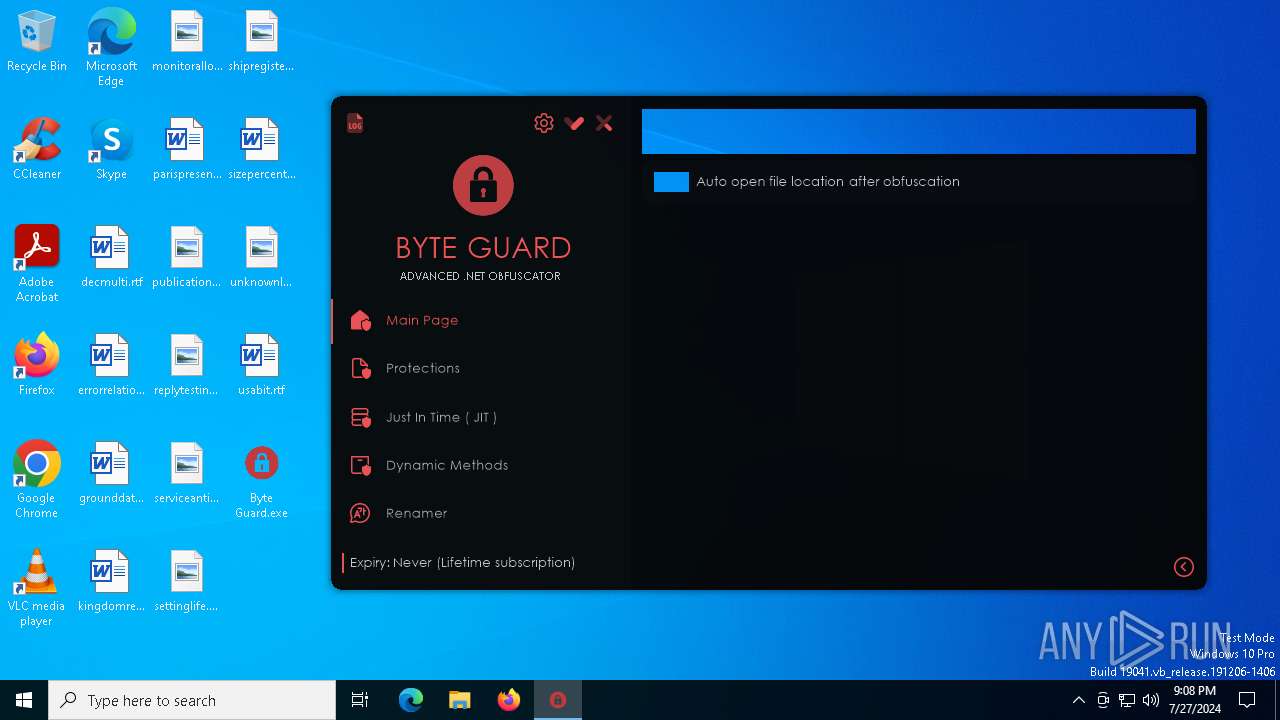The height and width of the screenshot is (720, 1280).
Task: Open volume control tray icon
Action: tap(1151, 700)
